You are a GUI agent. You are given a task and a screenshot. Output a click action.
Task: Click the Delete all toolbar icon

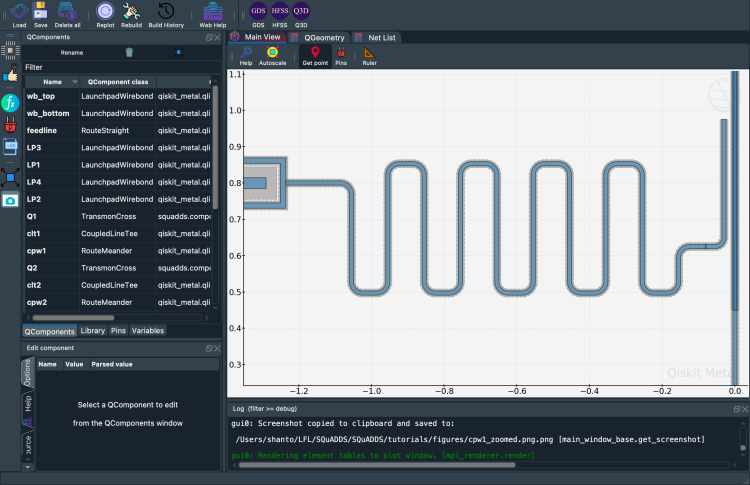click(67, 14)
